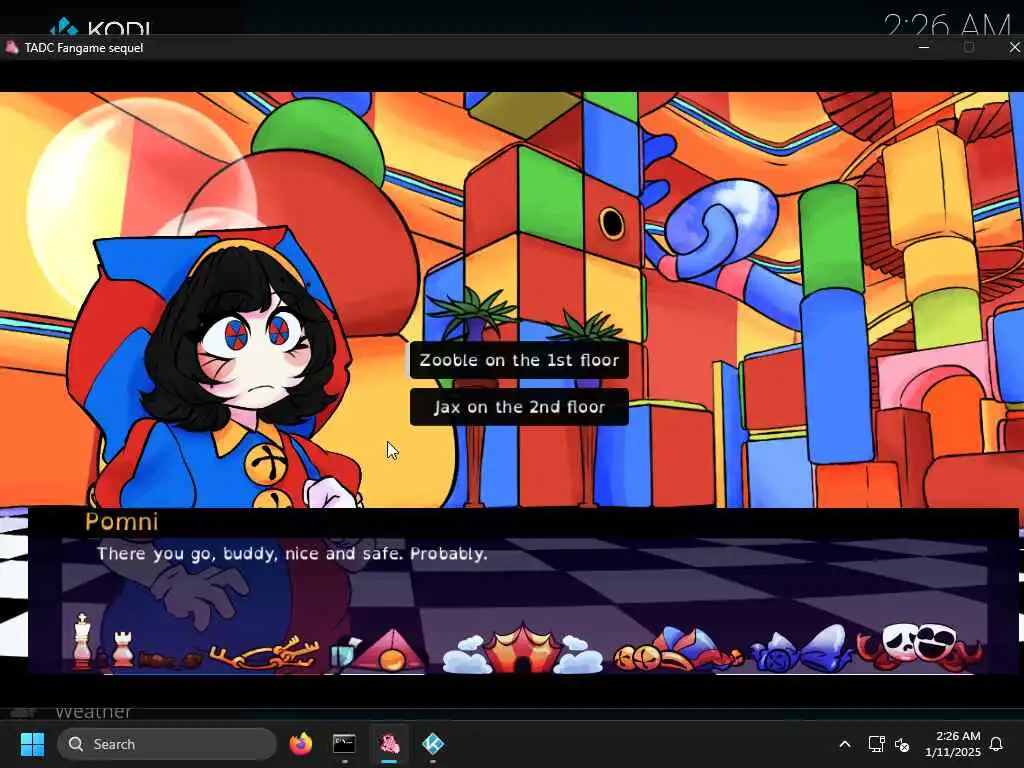Minimize the TADC Fangame sequel window

pyautogui.click(x=923, y=47)
